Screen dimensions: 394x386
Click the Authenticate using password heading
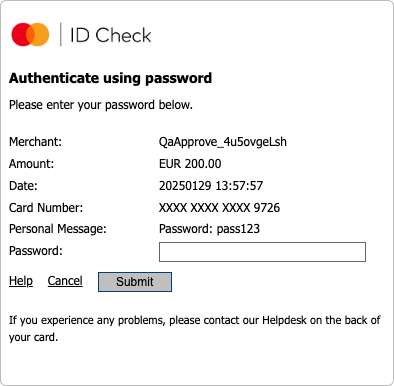point(110,78)
